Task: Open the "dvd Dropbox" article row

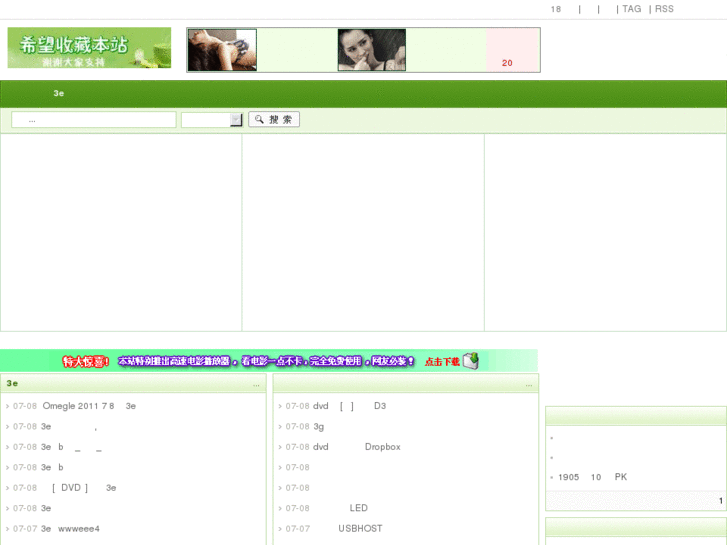Action: coord(357,447)
